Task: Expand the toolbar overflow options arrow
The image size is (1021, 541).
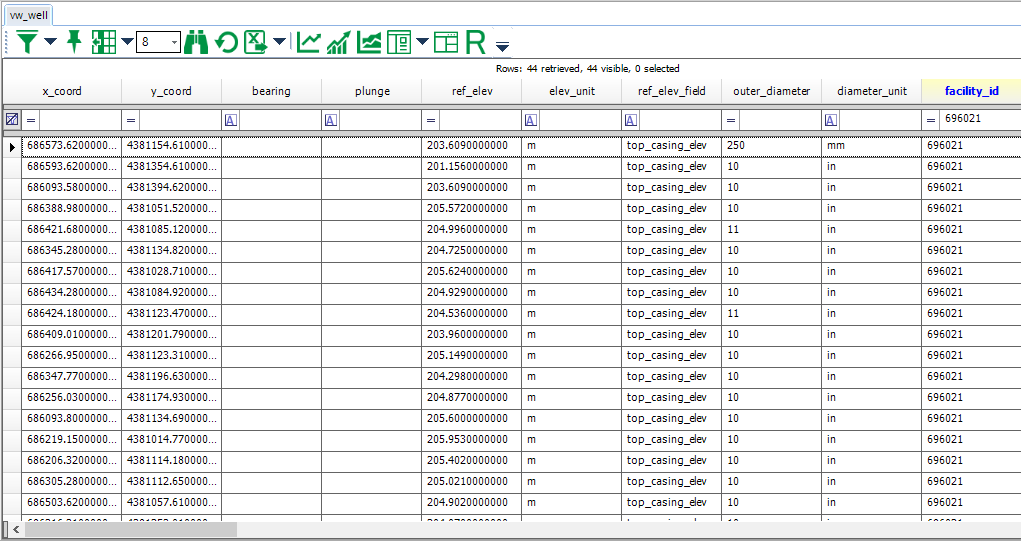Action: coord(502,46)
